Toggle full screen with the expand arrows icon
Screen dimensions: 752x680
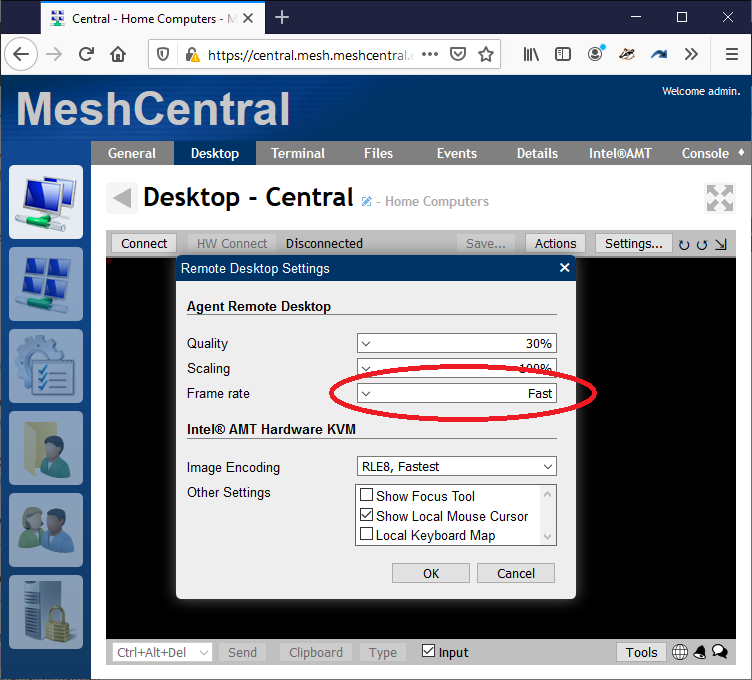720,198
